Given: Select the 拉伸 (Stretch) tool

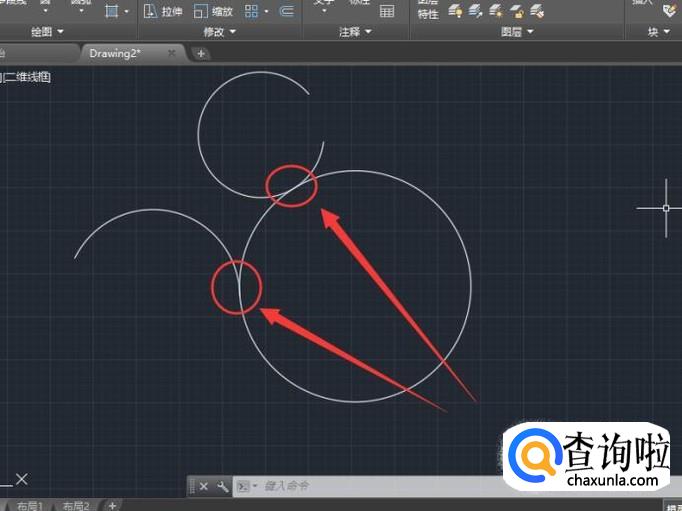Looking at the screenshot, I should tap(163, 11).
